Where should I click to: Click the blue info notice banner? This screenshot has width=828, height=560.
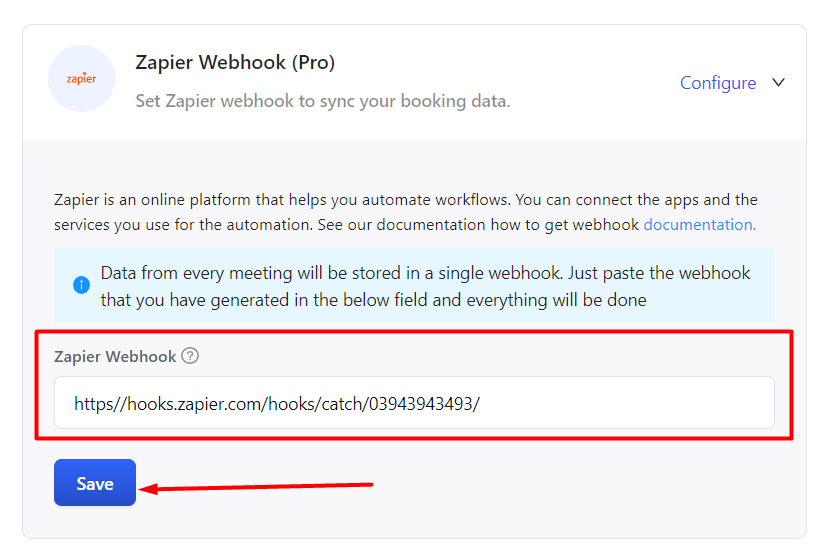pos(414,286)
